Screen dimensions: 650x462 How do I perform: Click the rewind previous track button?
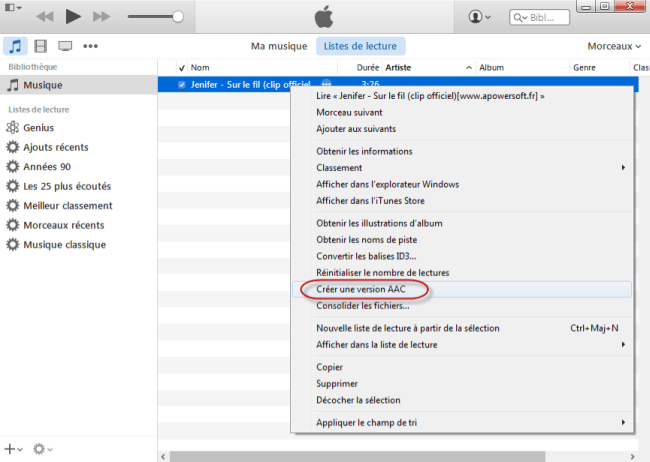tap(45, 17)
